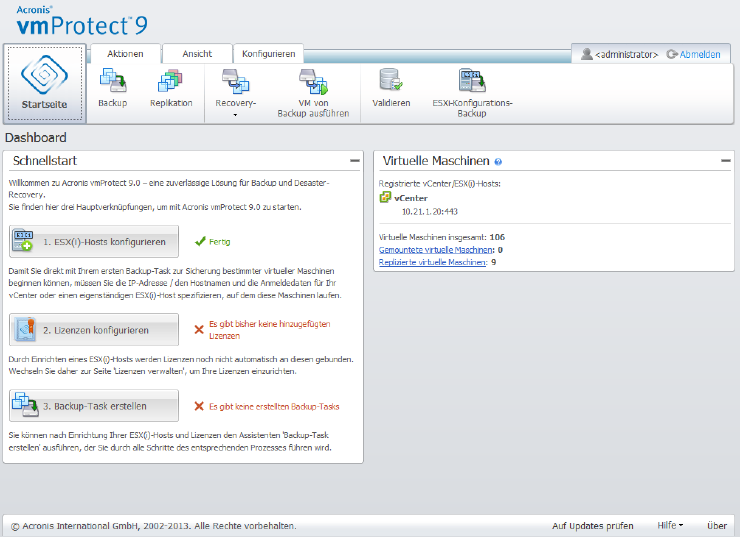Click 3. Backup-Task erstellen button

point(94,406)
